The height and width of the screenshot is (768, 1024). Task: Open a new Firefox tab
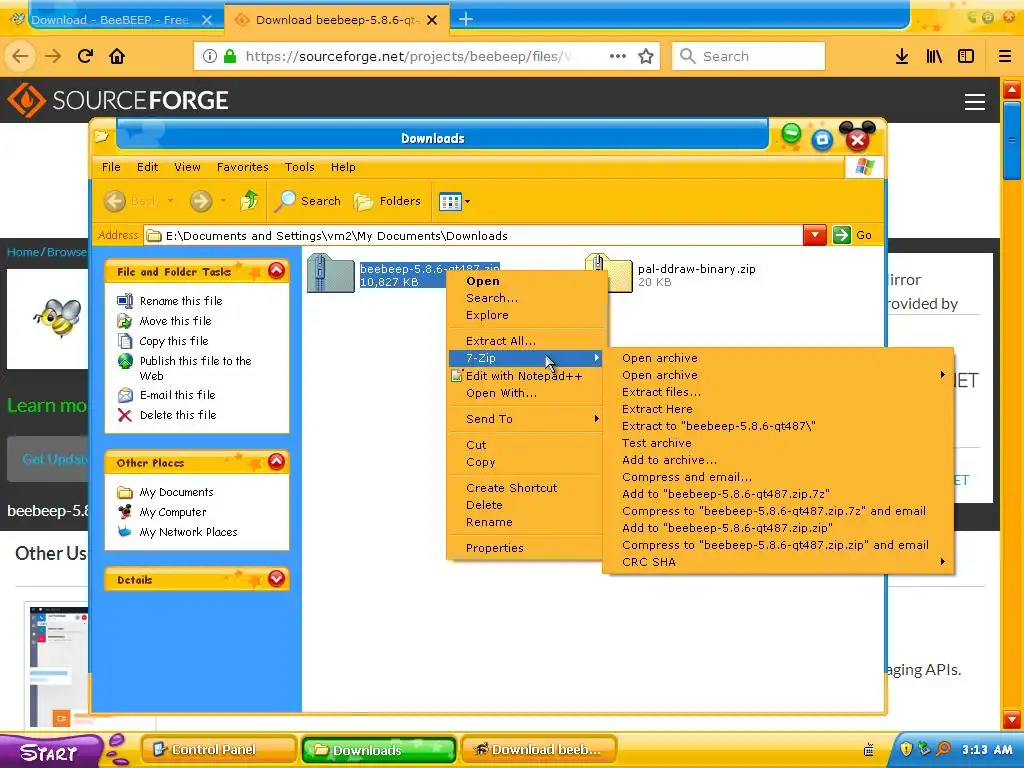466,20
